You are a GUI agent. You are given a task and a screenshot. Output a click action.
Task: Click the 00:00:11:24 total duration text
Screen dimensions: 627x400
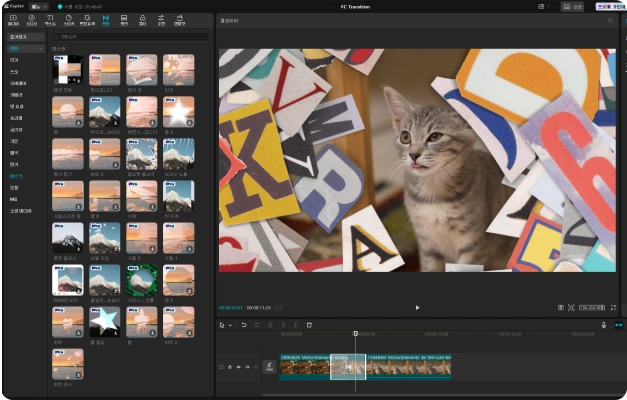click(259, 308)
